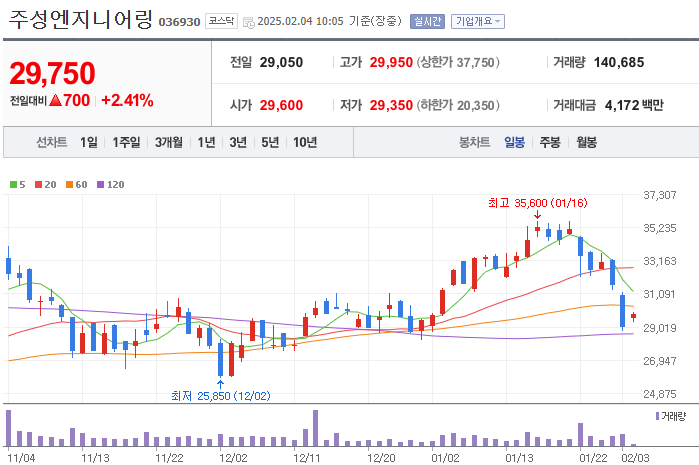This screenshot has height=465, width=699.
Task: Switch to the 주봉 weekly candle chart
Action: coord(550,142)
